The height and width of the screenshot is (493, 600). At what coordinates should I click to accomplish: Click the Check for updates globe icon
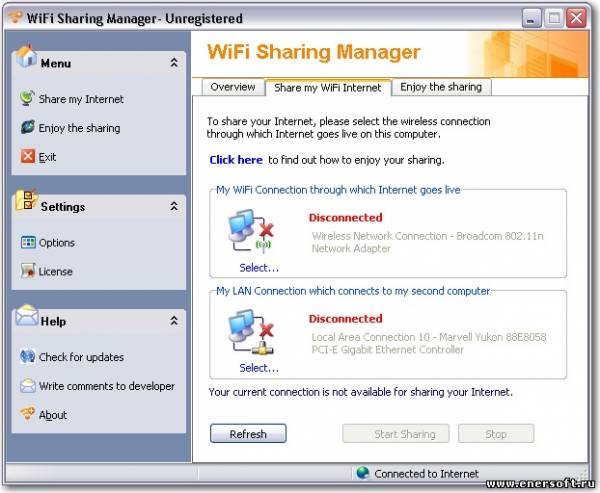coord(28,356)
